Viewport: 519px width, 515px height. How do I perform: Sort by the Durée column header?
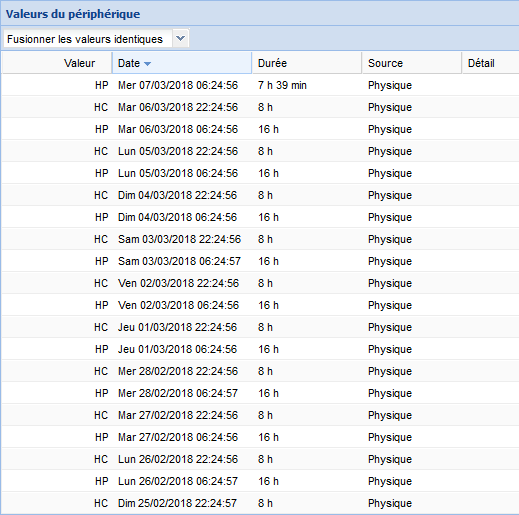(x=307, y=63)
